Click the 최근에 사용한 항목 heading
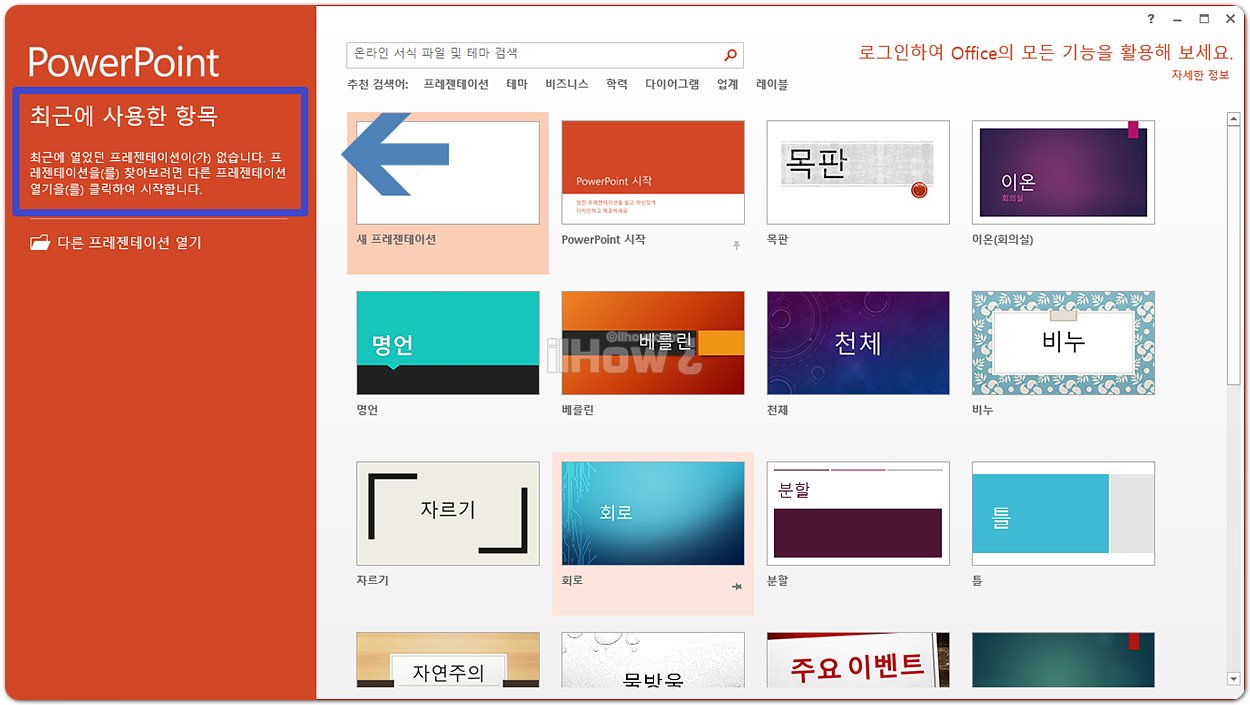The width and height of the screenshot is (1250, 705). tap(124, 116)
